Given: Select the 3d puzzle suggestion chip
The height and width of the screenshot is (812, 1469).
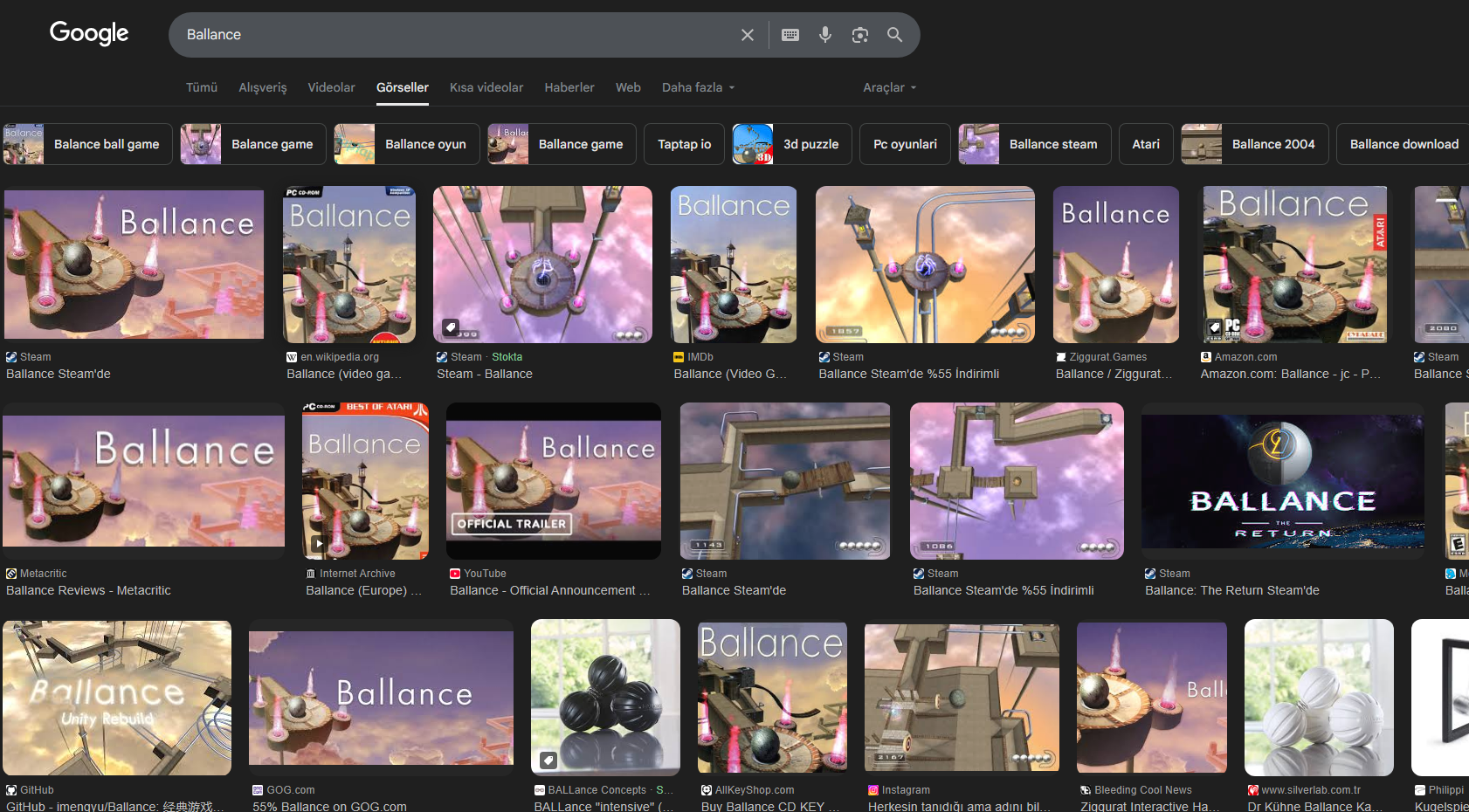Looking at the screenshot, I should [x=792, y=144].
